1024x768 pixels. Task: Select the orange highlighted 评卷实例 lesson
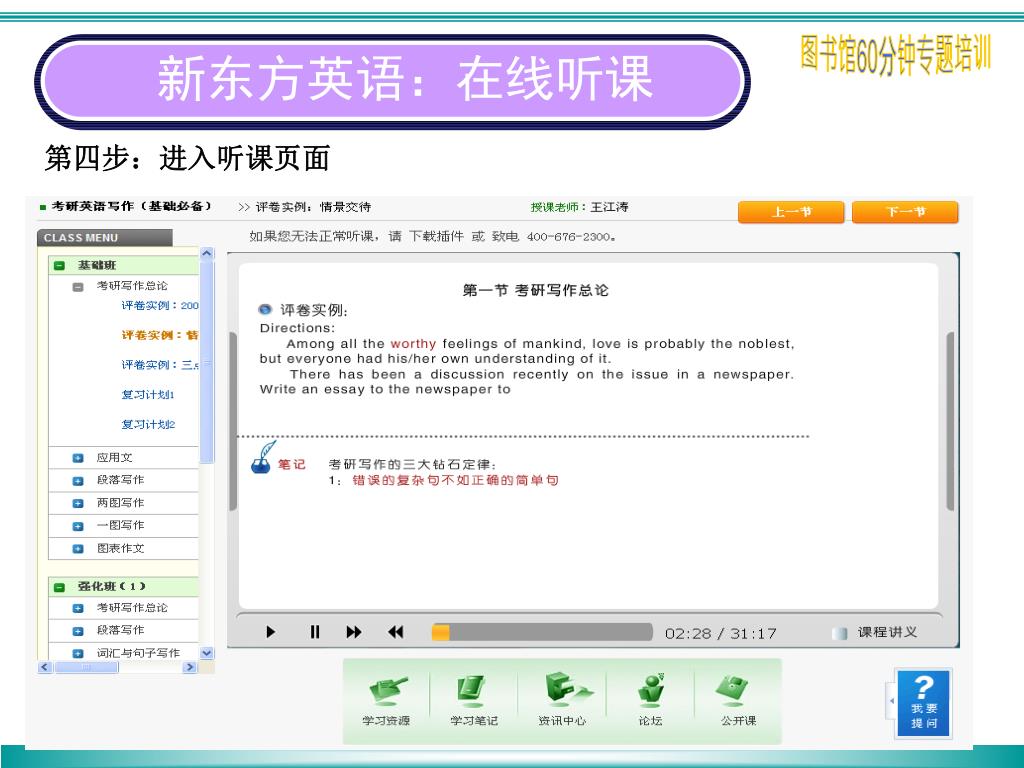tap(159, 335)
